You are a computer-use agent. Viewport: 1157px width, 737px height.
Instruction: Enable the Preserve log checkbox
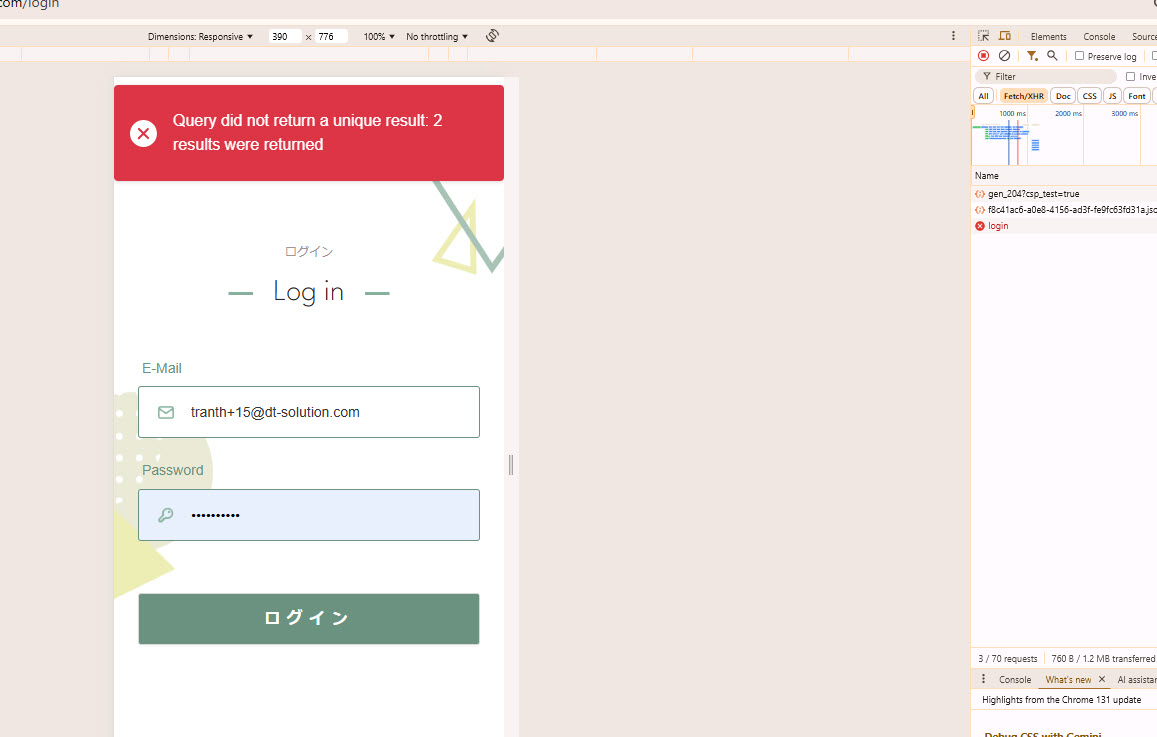click(1080, 57)
